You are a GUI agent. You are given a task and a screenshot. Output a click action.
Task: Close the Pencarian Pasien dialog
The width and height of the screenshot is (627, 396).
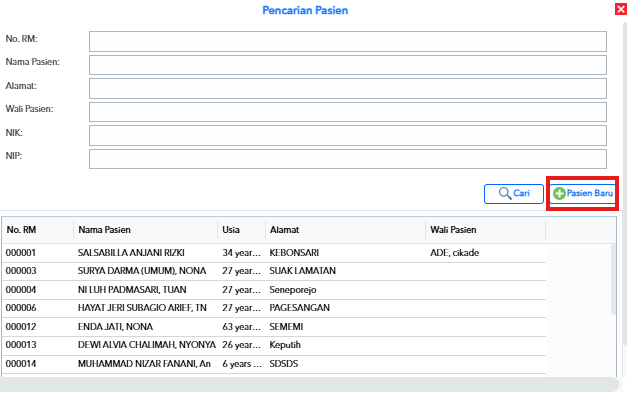click(621, 9)
